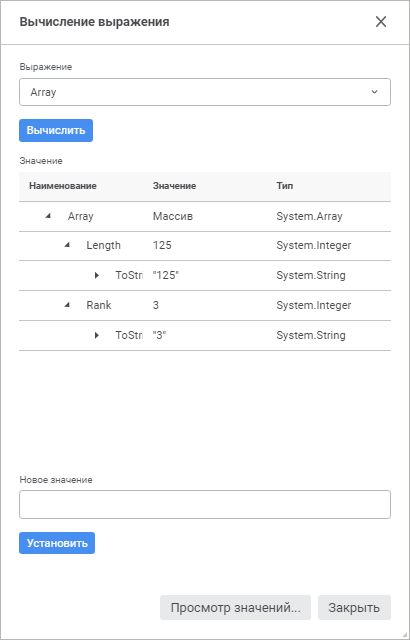Collapse the Length node arrow
This screenshot has height=640, width=410.
(x=67, y=245)
